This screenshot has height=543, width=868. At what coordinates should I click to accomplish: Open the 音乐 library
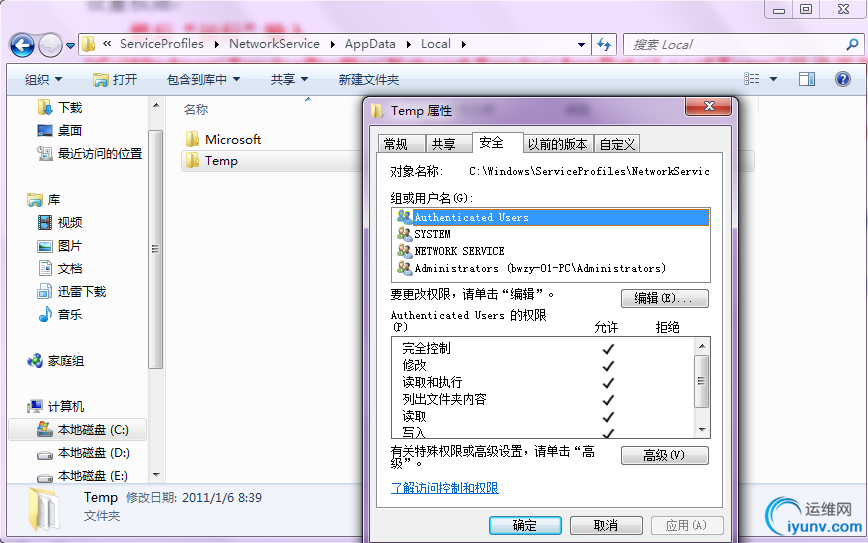pos(70,315)
